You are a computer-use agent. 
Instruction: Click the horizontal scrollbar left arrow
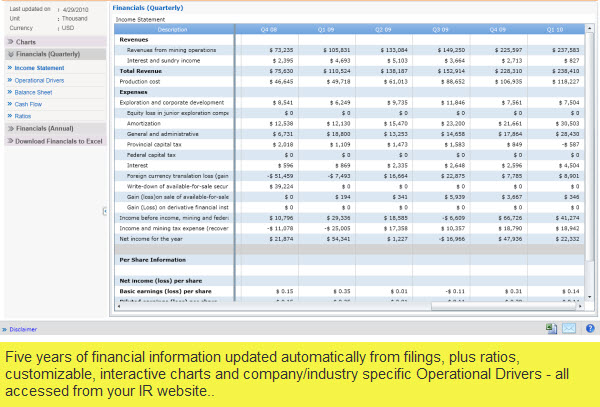tap(119, 306)
